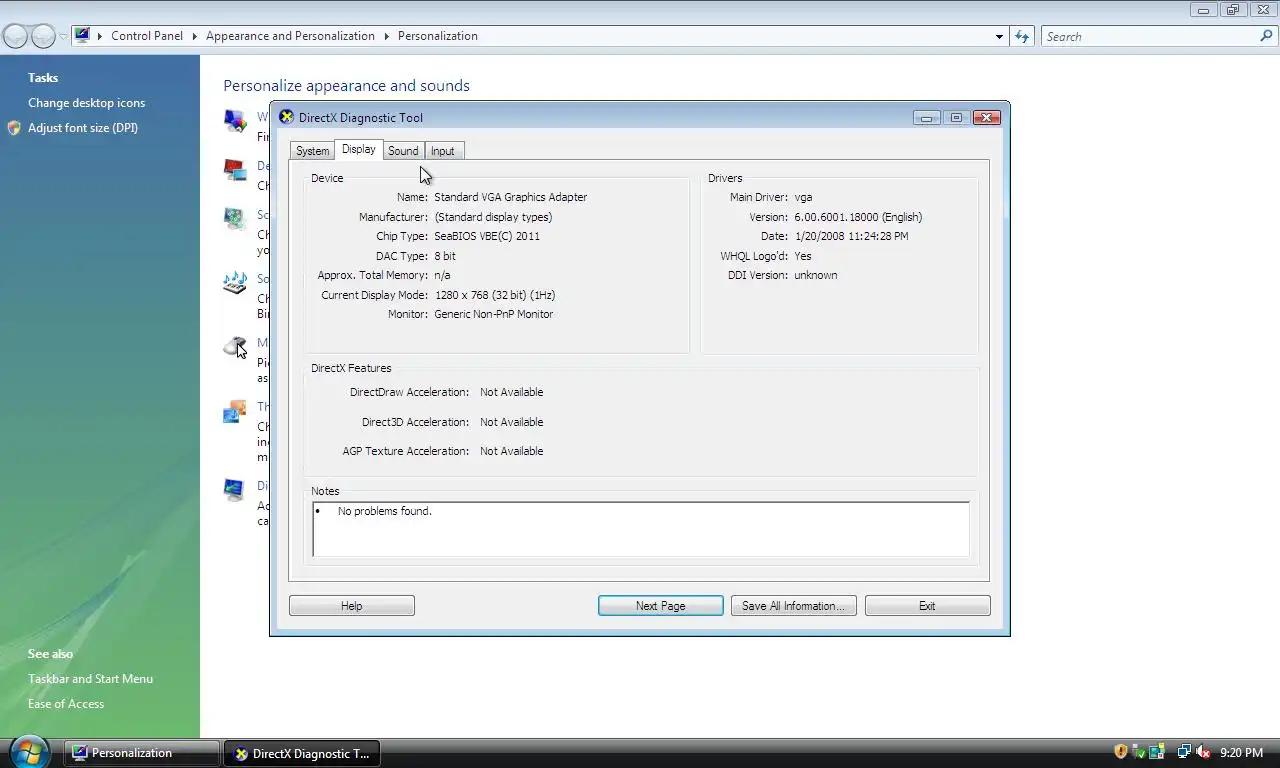Switch to the System tab
This screenshot has width=1280, height=768.
tap(312, 151)
